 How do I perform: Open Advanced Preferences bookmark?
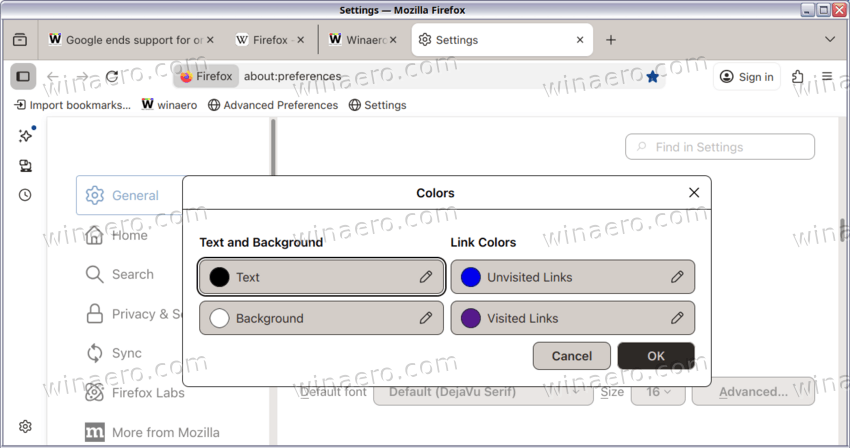pos(273,105)
